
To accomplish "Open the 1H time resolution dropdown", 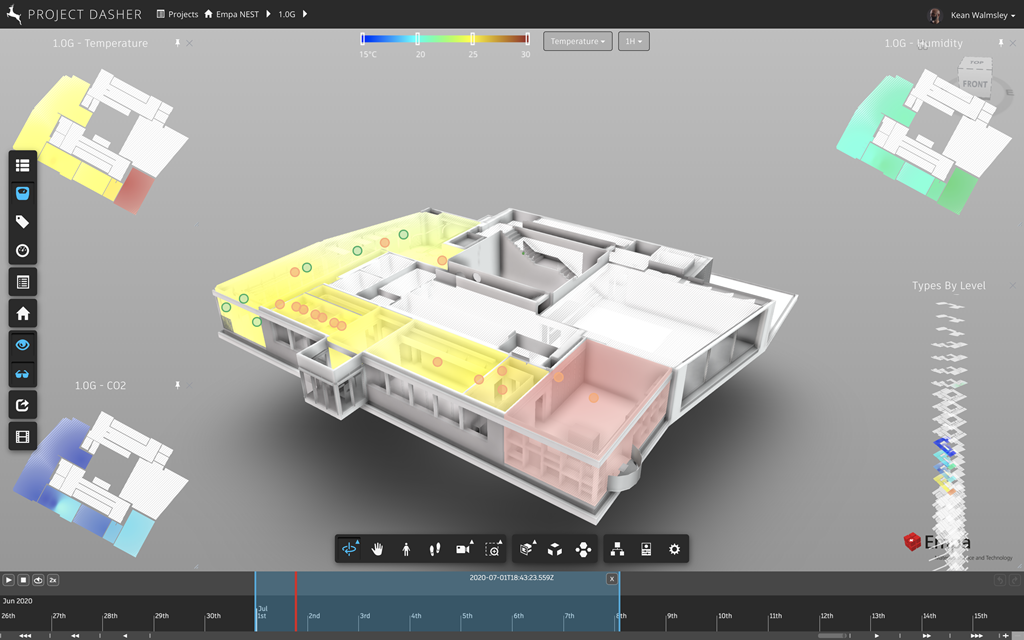I will coord(634,41).
